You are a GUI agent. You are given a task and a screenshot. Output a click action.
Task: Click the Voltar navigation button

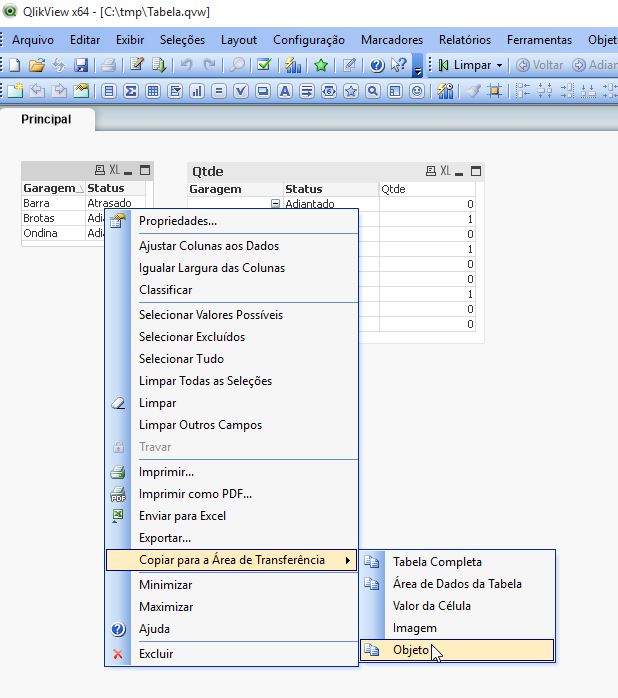(540, 65)
